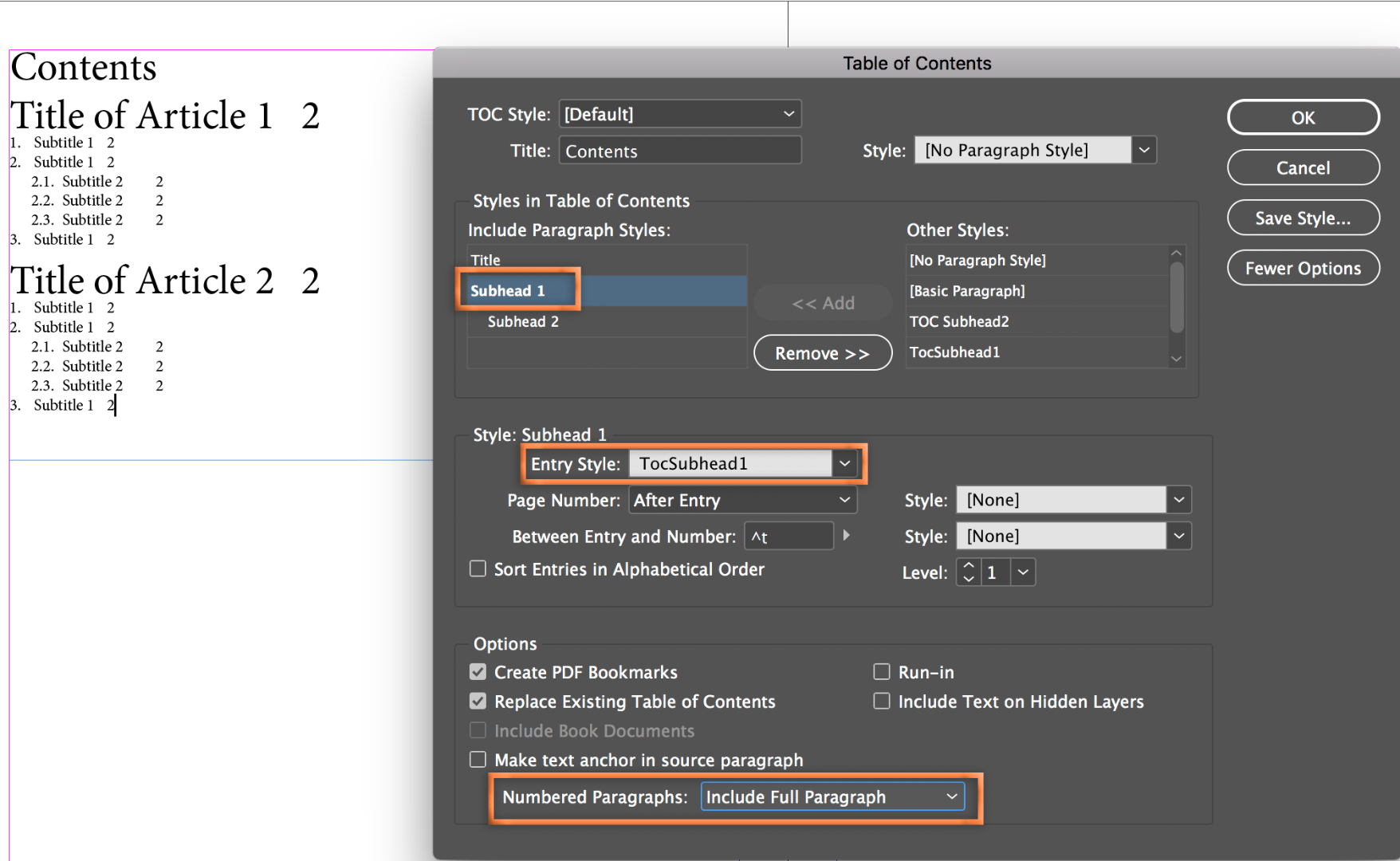Click the Save Style button
The height and width of the screenshot is (861, 1400).
(x=1303, y=218)
